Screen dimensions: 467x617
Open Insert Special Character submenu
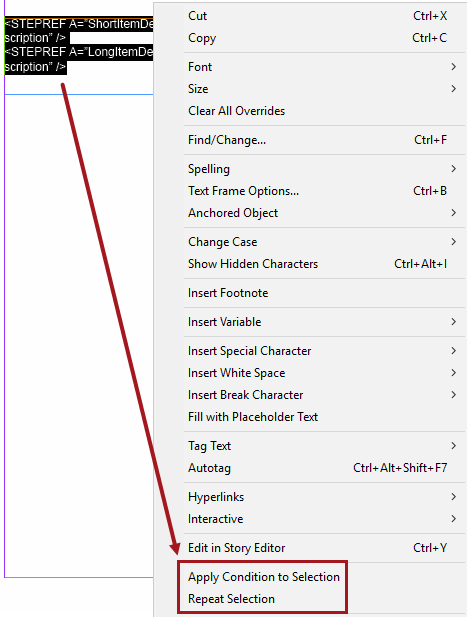pos(309,351)
